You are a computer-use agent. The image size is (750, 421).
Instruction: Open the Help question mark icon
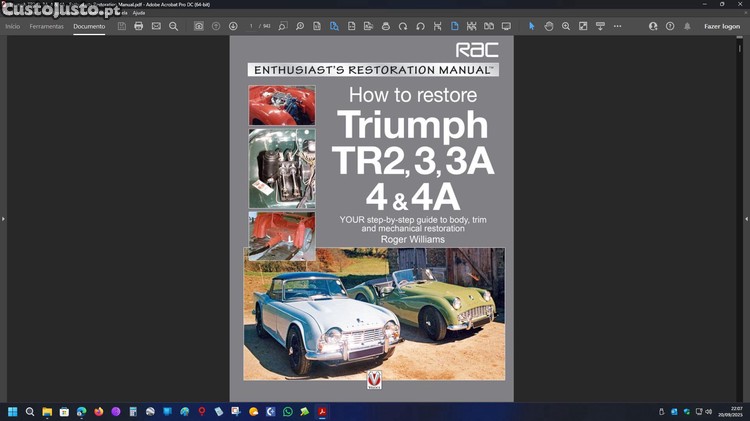(670, 26)
